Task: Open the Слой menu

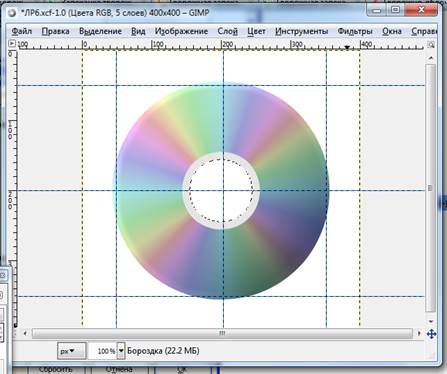Action: [228, 31]
